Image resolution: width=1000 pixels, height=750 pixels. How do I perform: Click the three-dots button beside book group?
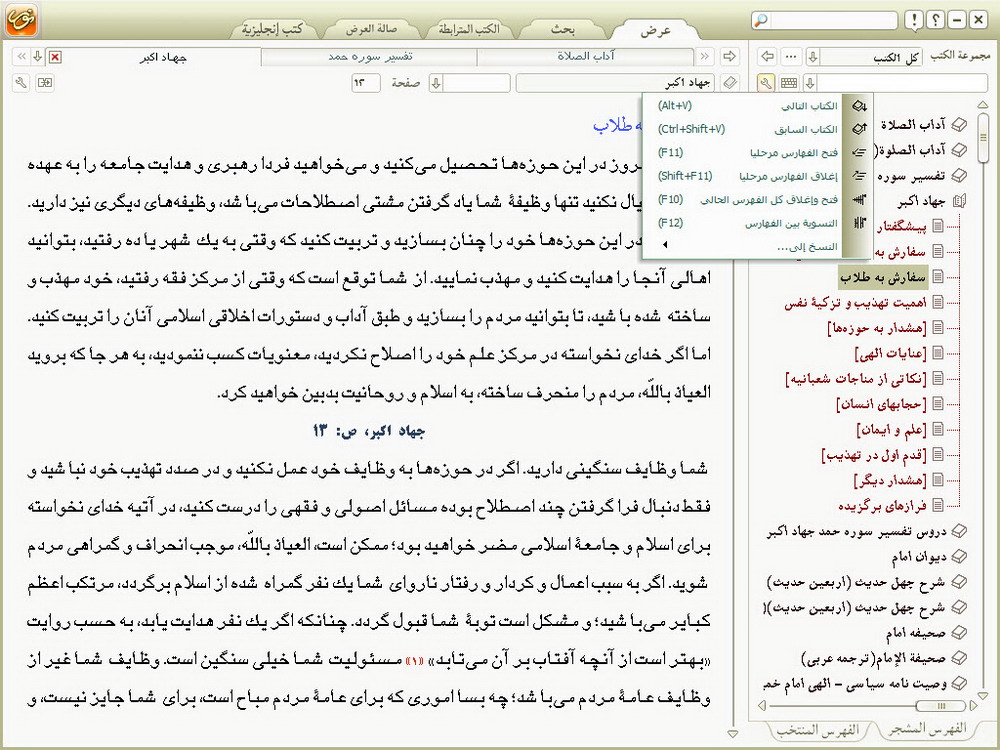point(791,57)
